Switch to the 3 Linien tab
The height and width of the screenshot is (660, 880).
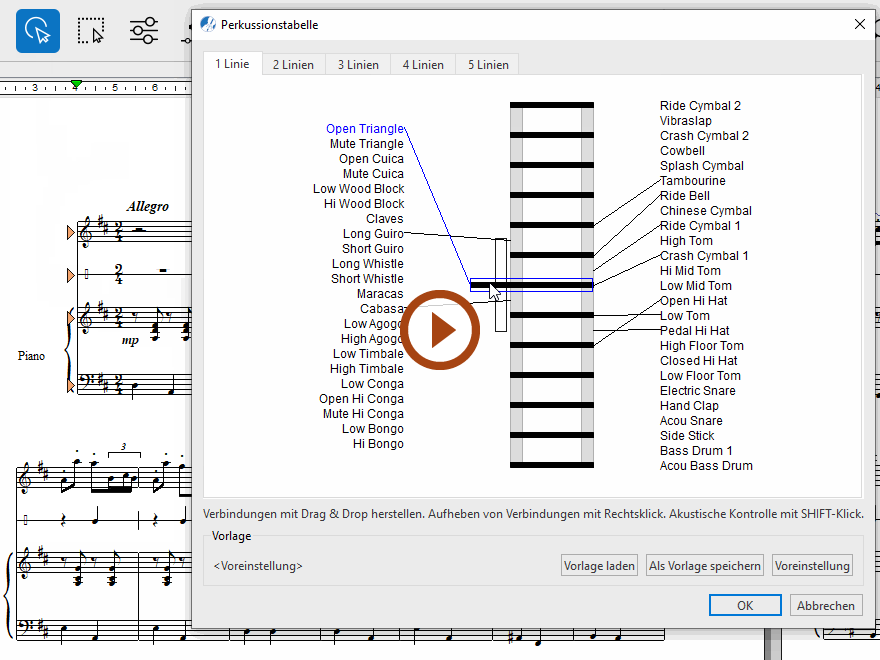[x=358, y=65]
